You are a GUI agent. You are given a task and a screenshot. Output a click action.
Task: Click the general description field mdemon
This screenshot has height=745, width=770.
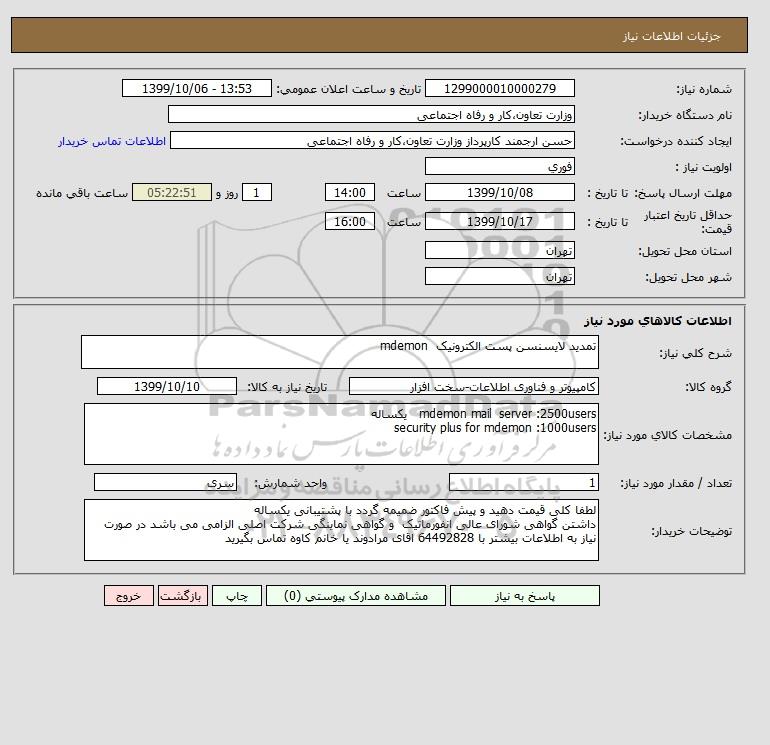[x=340, y=352]
